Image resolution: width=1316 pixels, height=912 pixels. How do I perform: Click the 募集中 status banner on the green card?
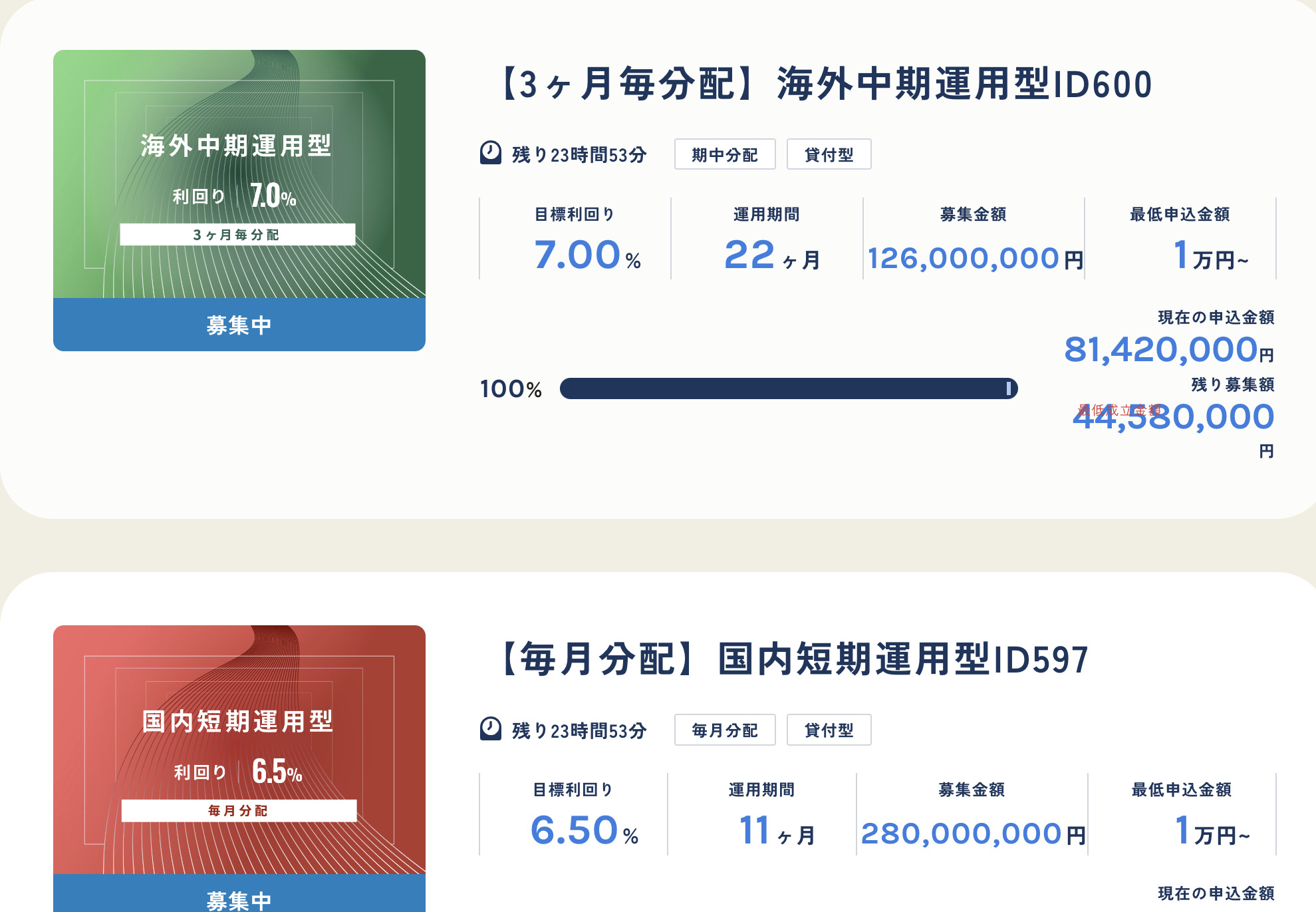coord(238,325)
